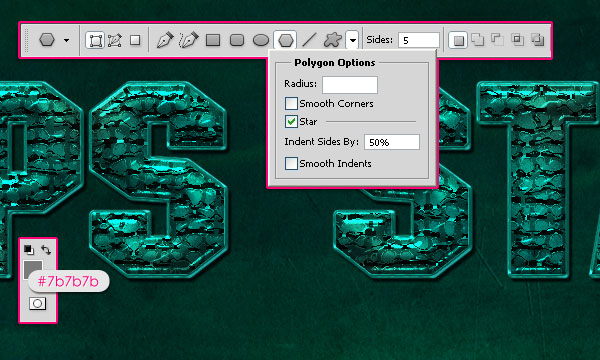600x360 pixels.
Task: Click the Sides input field
Action: (x=419, y=40)
